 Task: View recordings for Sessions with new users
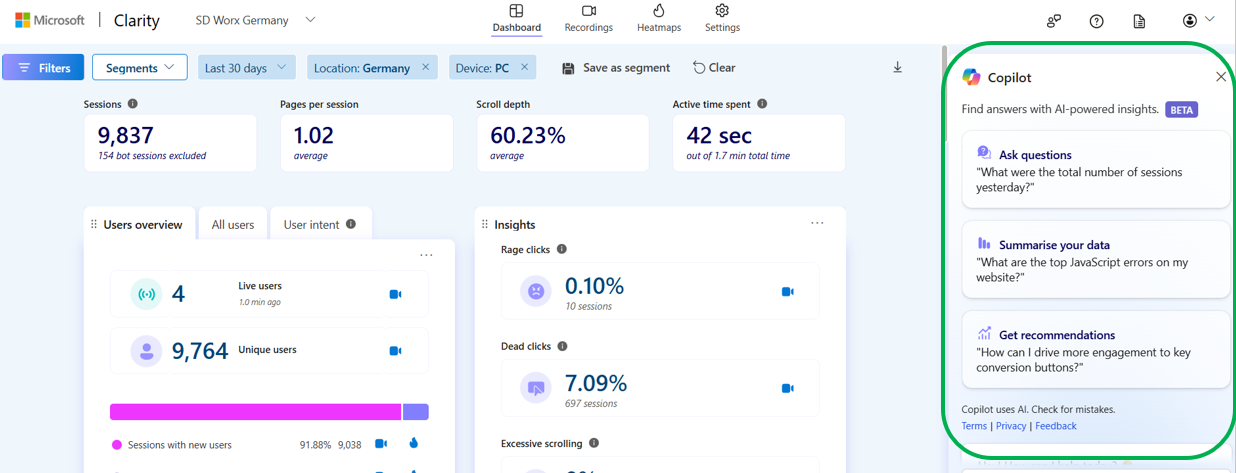[x=381, y=444]
